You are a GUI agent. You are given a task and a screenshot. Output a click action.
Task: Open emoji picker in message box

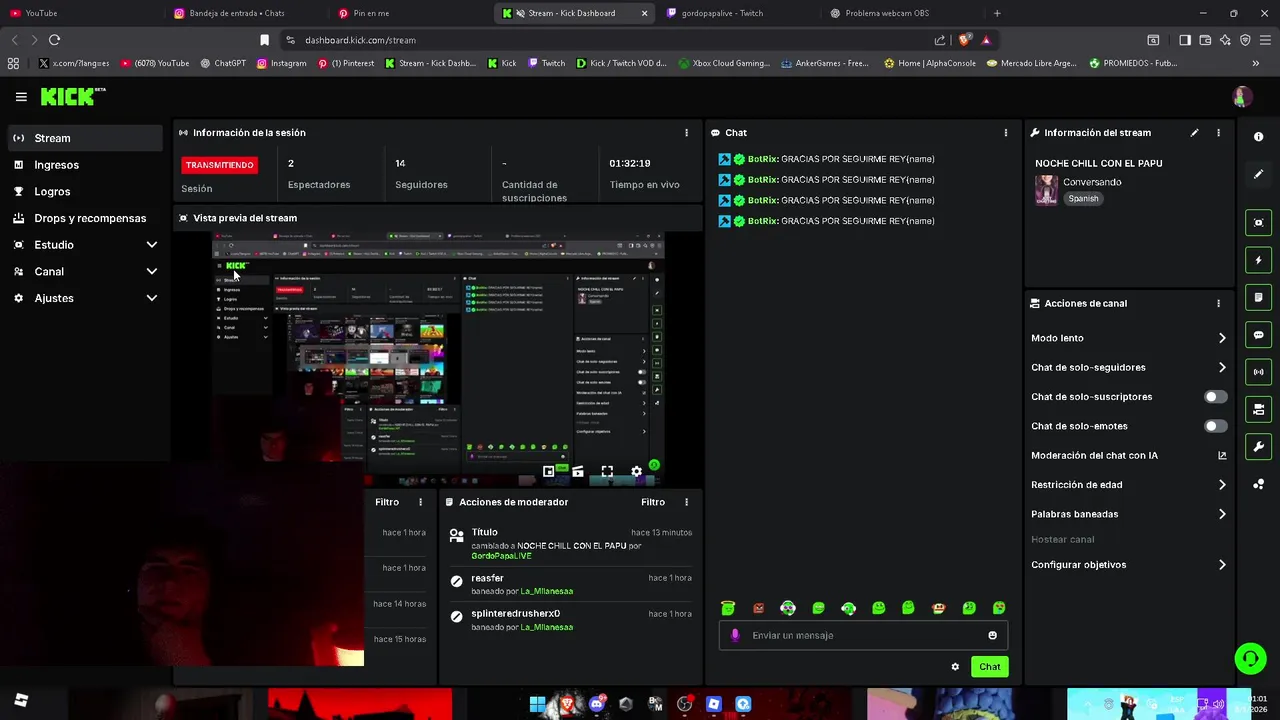[x=992, y=635]
